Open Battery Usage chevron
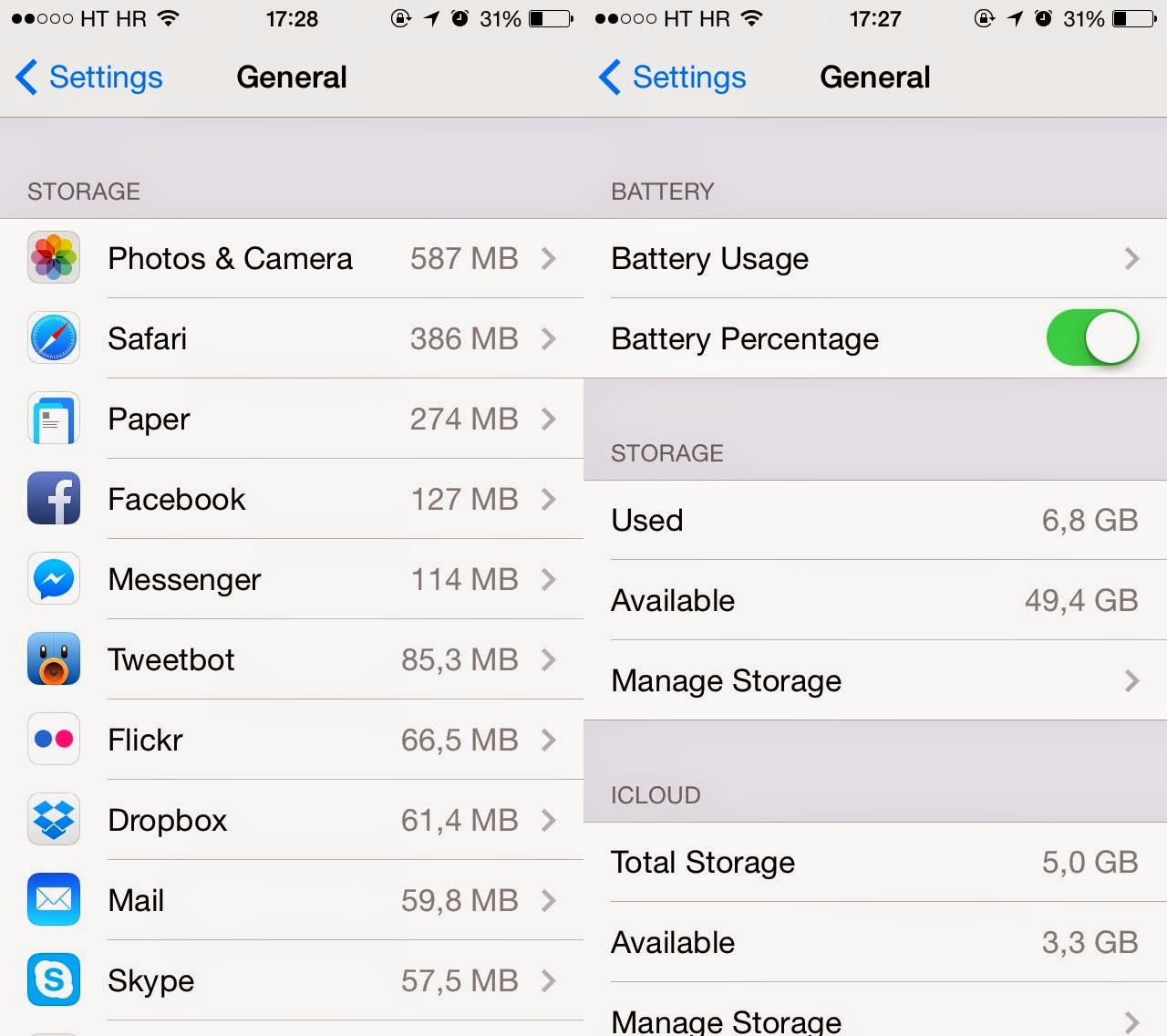The image size is (1167, 1036). point(1131,259)
